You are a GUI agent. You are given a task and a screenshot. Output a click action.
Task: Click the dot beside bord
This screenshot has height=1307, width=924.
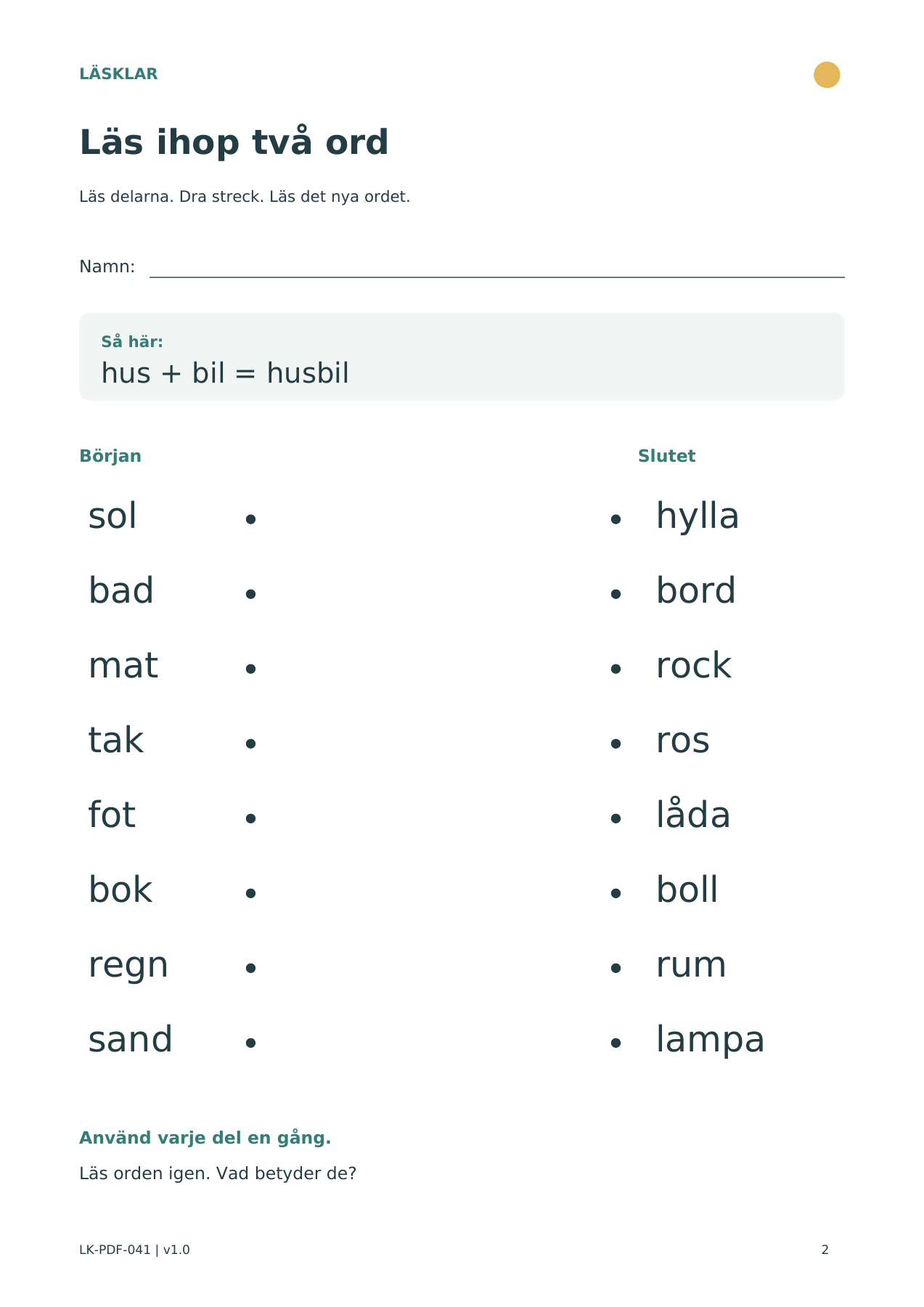click(616, 594)
